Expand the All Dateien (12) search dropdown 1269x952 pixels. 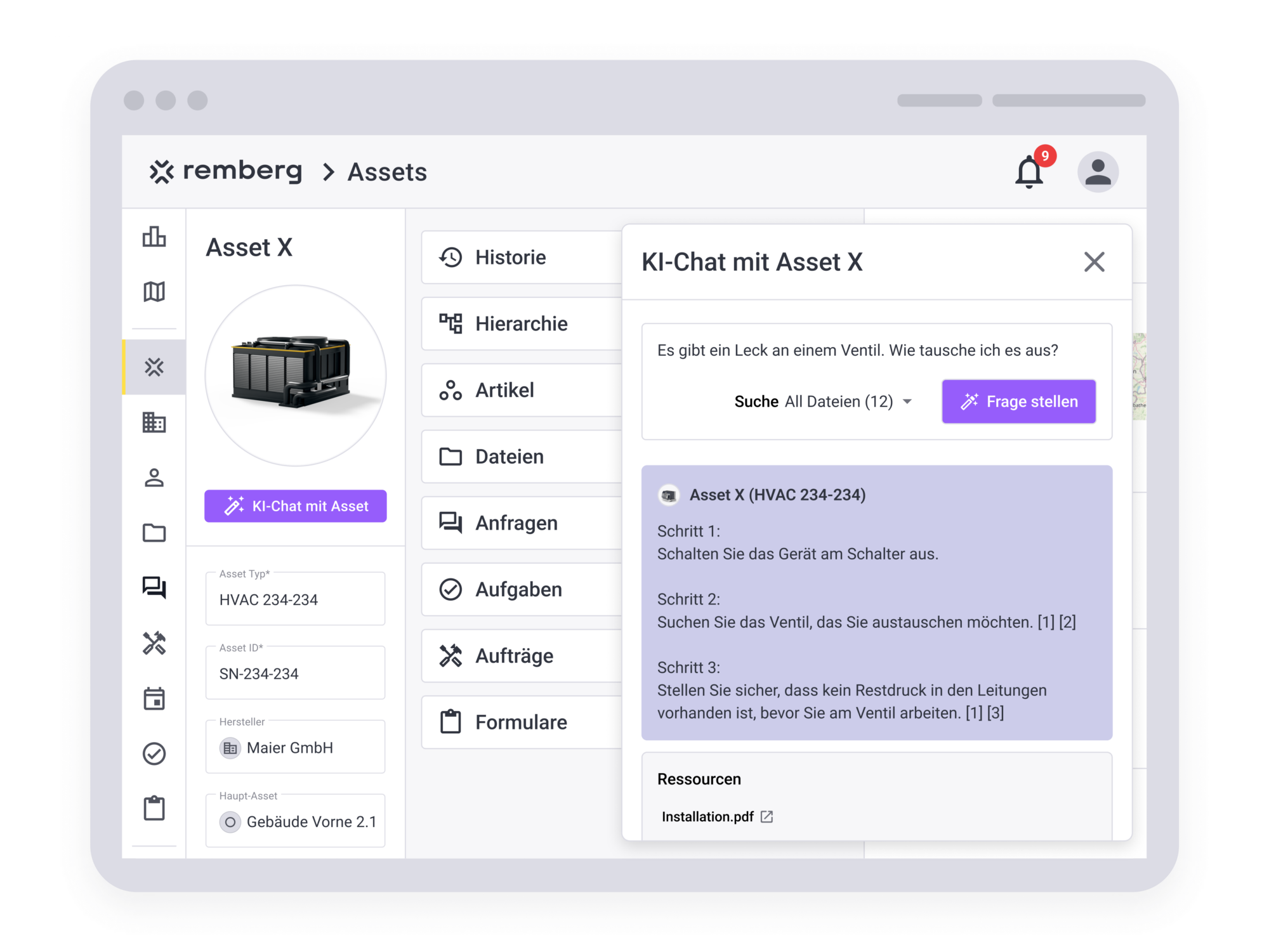[848, 401]
